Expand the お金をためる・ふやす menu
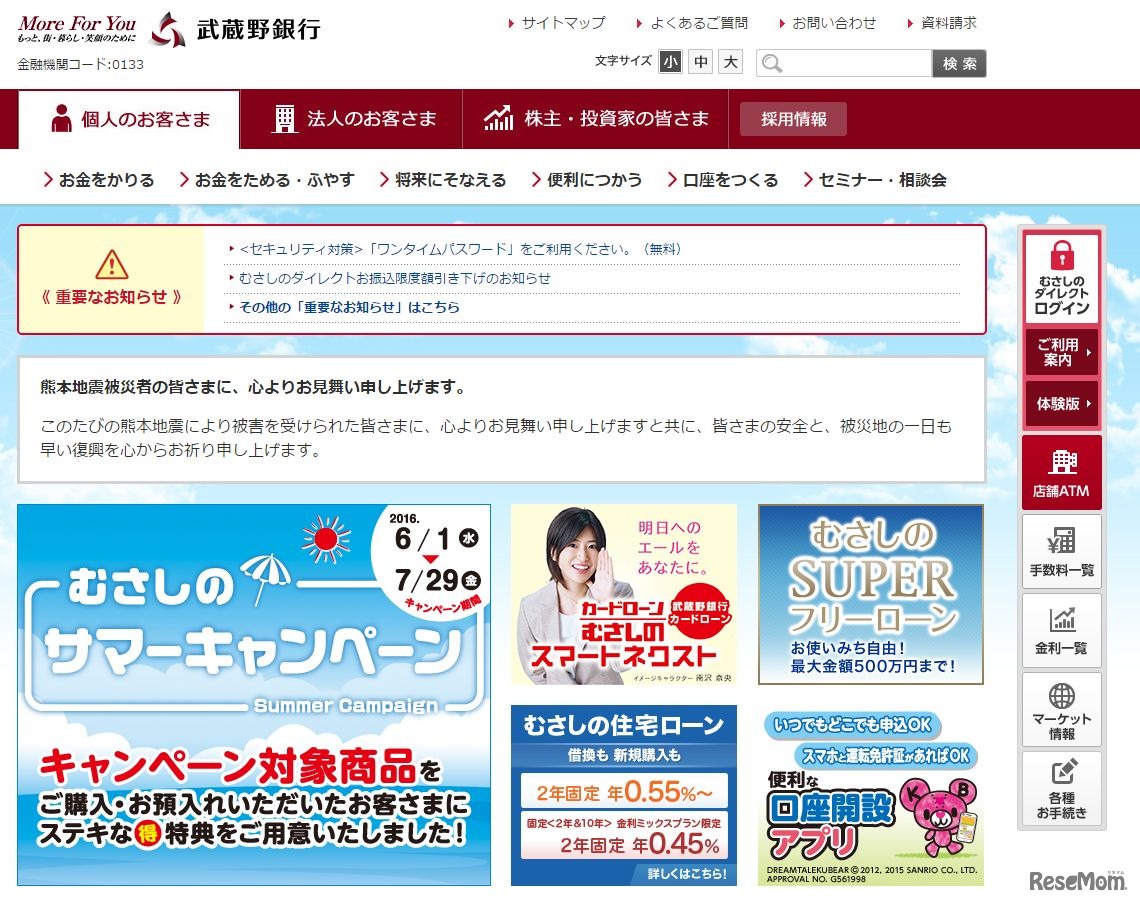Image resolution: width=1140 pixels, height=904 pixels. click(266, 180)
